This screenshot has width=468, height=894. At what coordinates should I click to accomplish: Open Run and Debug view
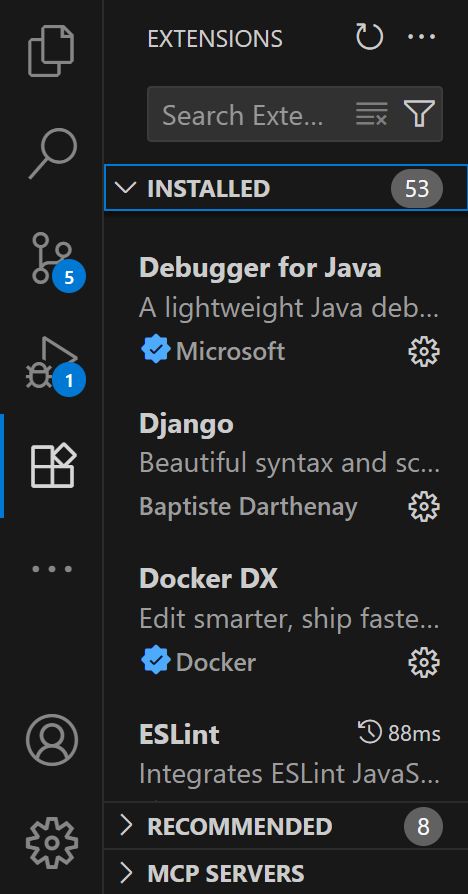coord(52,363)
